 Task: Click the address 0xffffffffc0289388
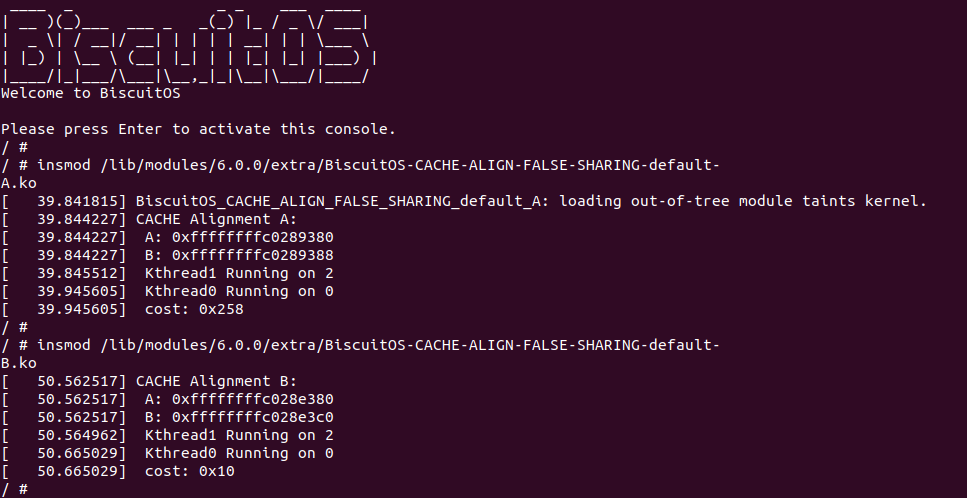[253, 255]
